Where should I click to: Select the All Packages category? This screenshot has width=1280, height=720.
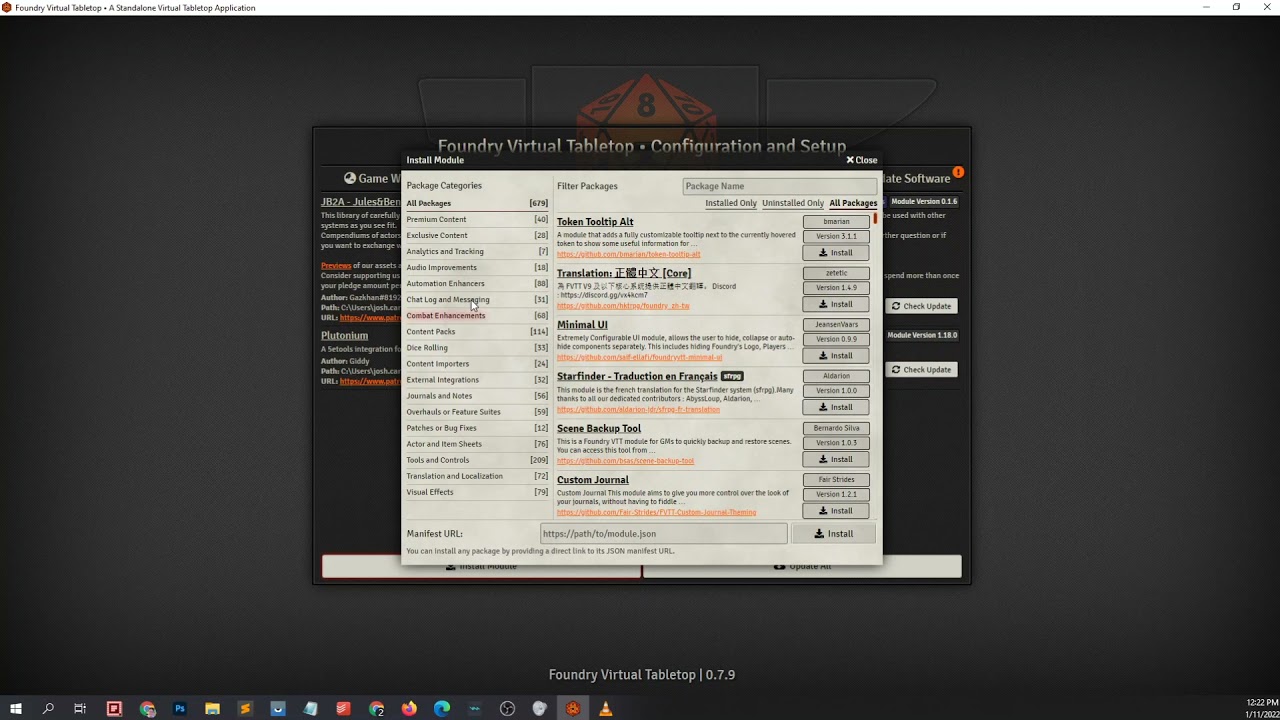click(x=477, y=203)
